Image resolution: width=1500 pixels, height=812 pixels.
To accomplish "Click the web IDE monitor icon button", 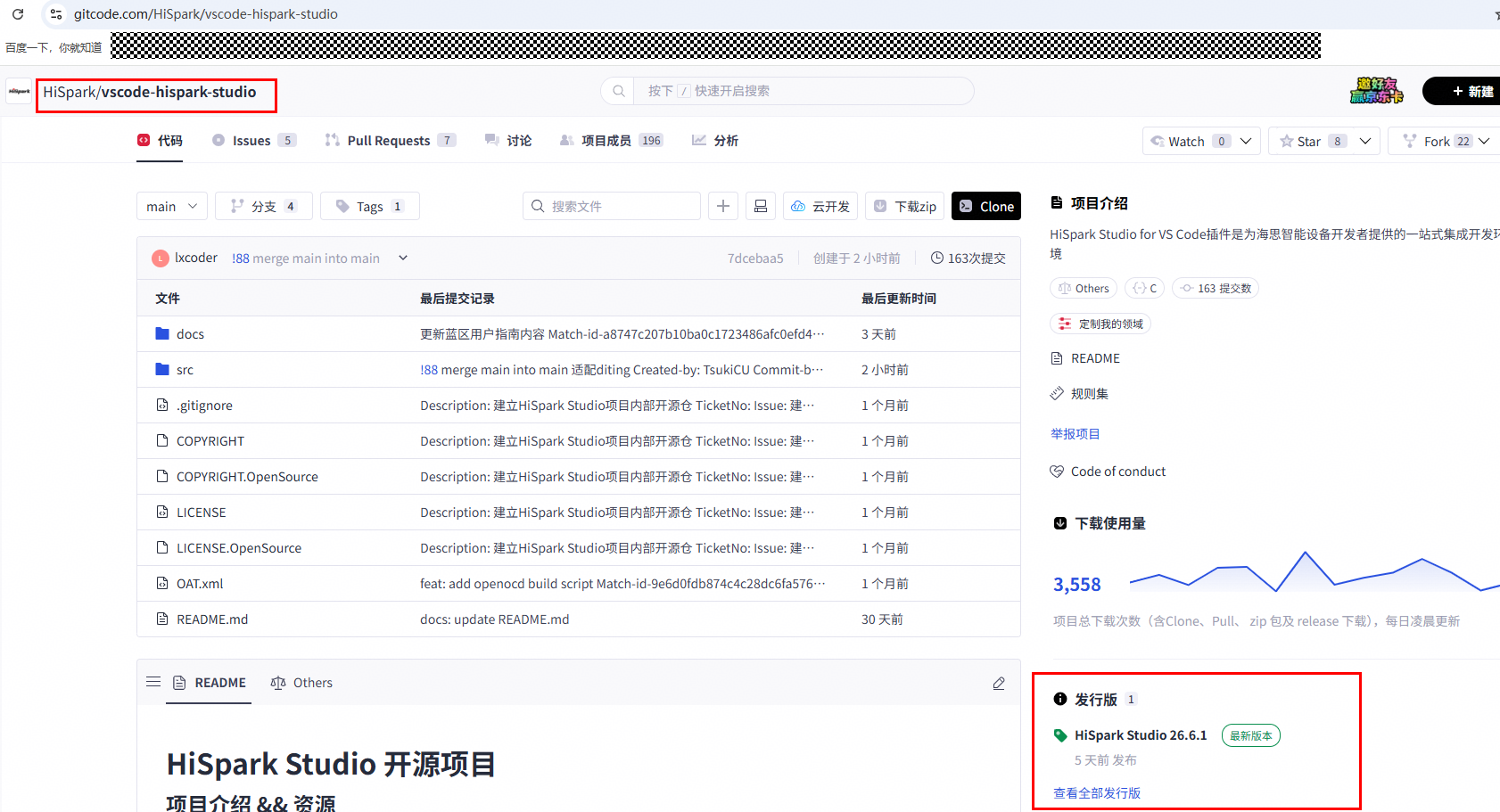I will point(761,206).
